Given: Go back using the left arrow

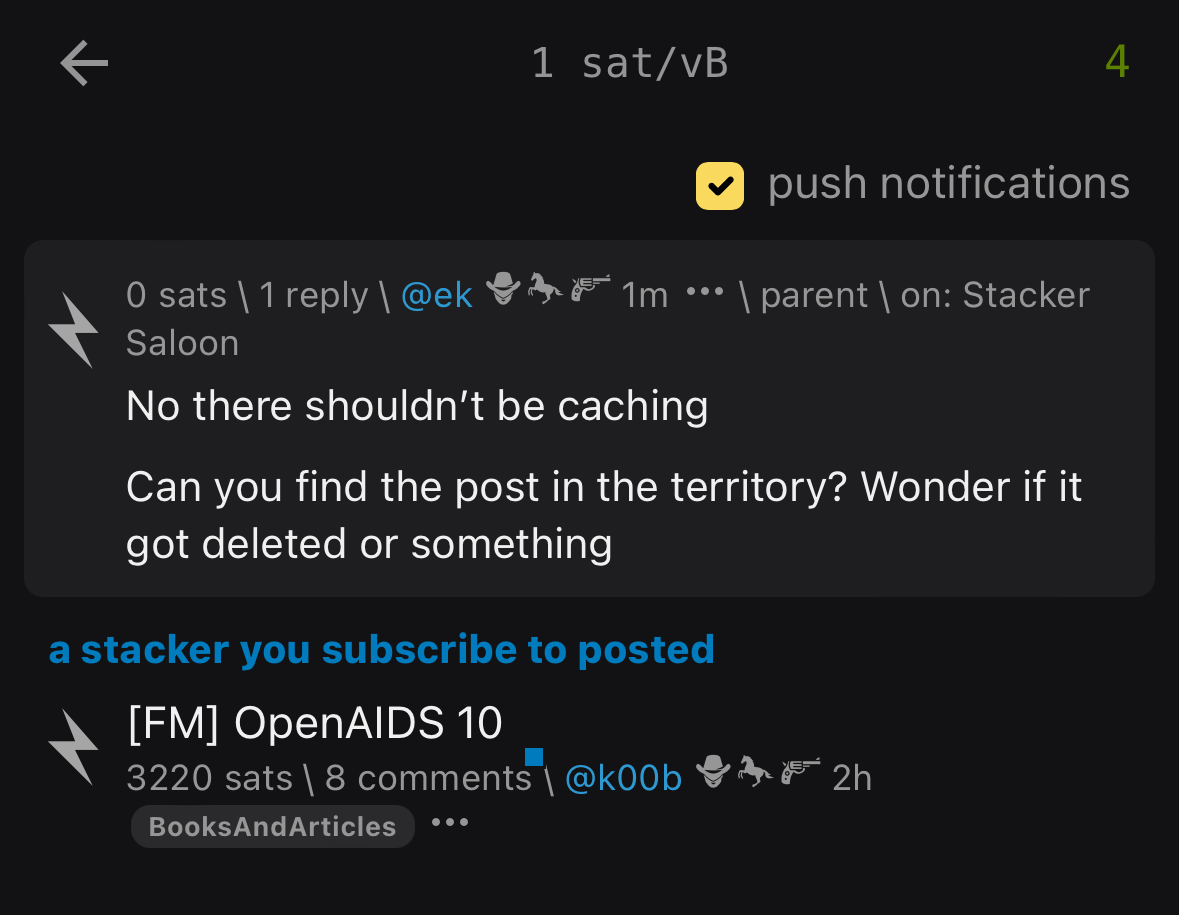Looking at the screenshot, I should (84, 63).
